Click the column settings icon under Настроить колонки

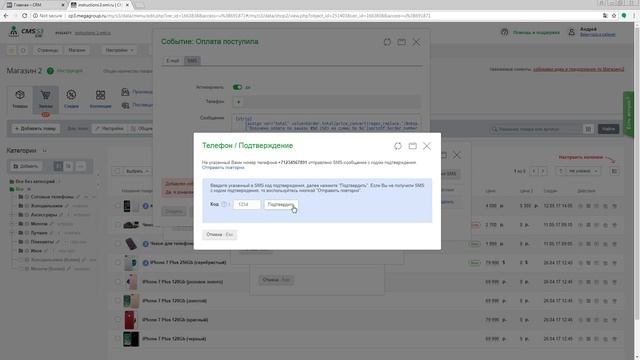click(x=614, y=171)
